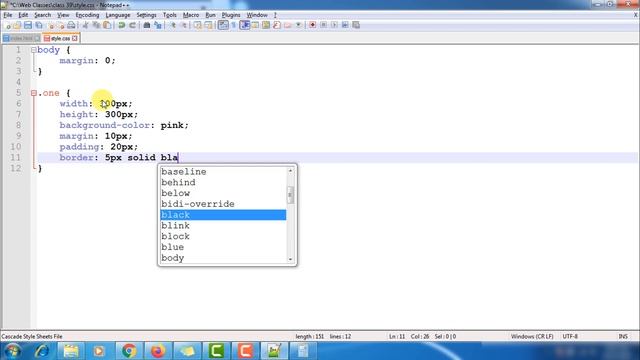This screenshot has height=360, width=640.
Task: Click the Copy toolbar icon
Action: point(96,25)
